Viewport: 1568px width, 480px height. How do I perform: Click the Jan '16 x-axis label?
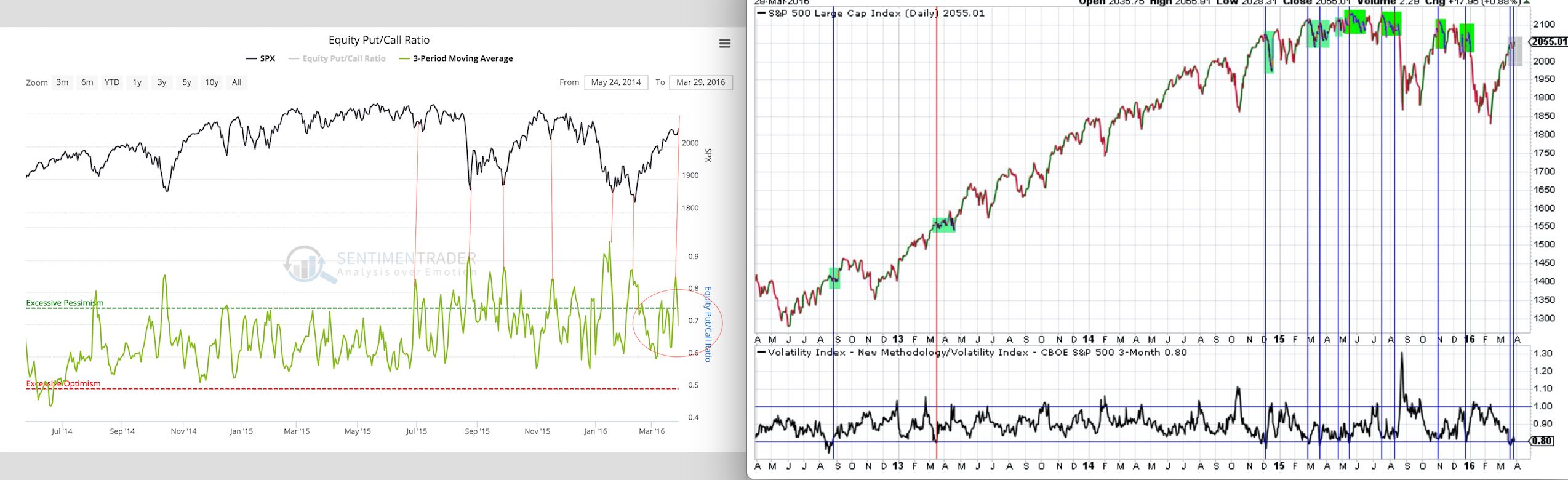tap(595, 431)
